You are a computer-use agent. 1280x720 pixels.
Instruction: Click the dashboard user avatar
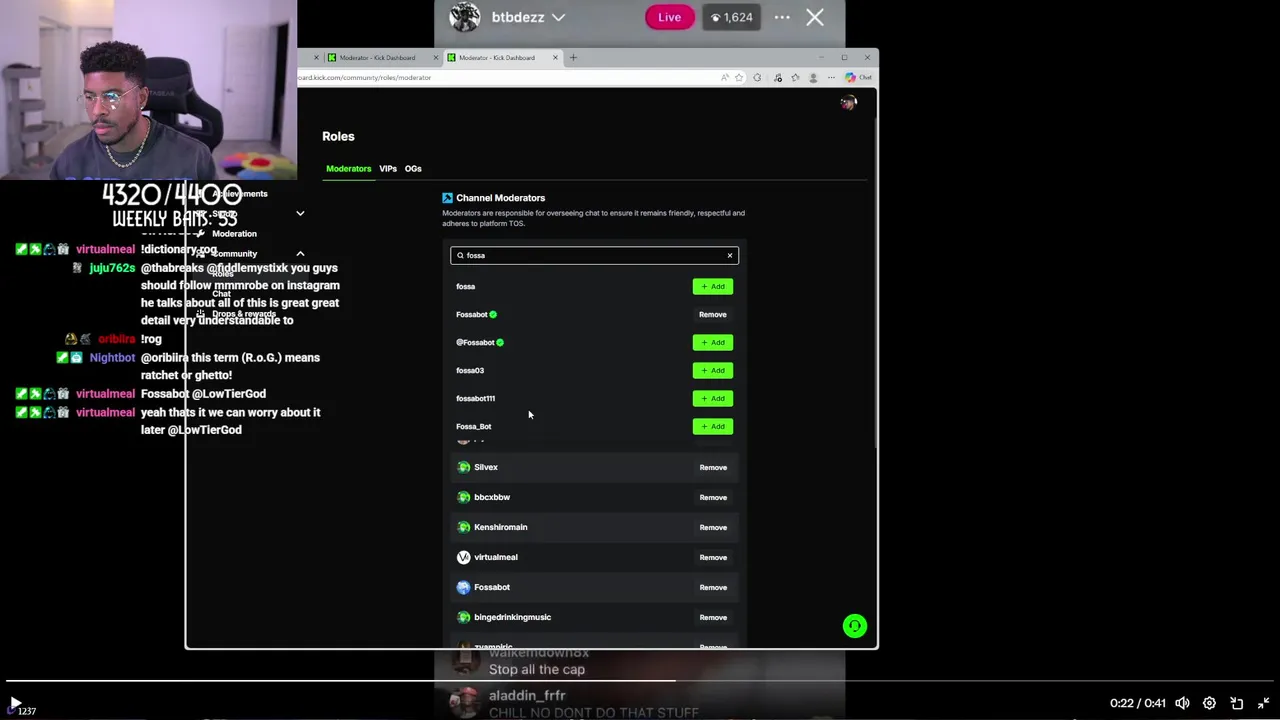pyautogui.click(x=848, y=102)
